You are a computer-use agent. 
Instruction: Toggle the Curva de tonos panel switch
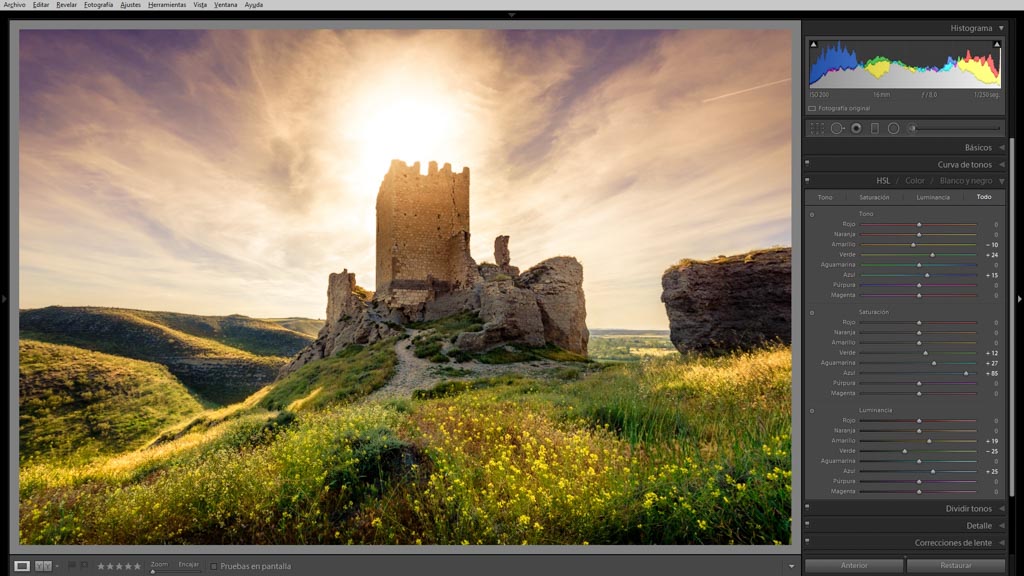point(807,164)
